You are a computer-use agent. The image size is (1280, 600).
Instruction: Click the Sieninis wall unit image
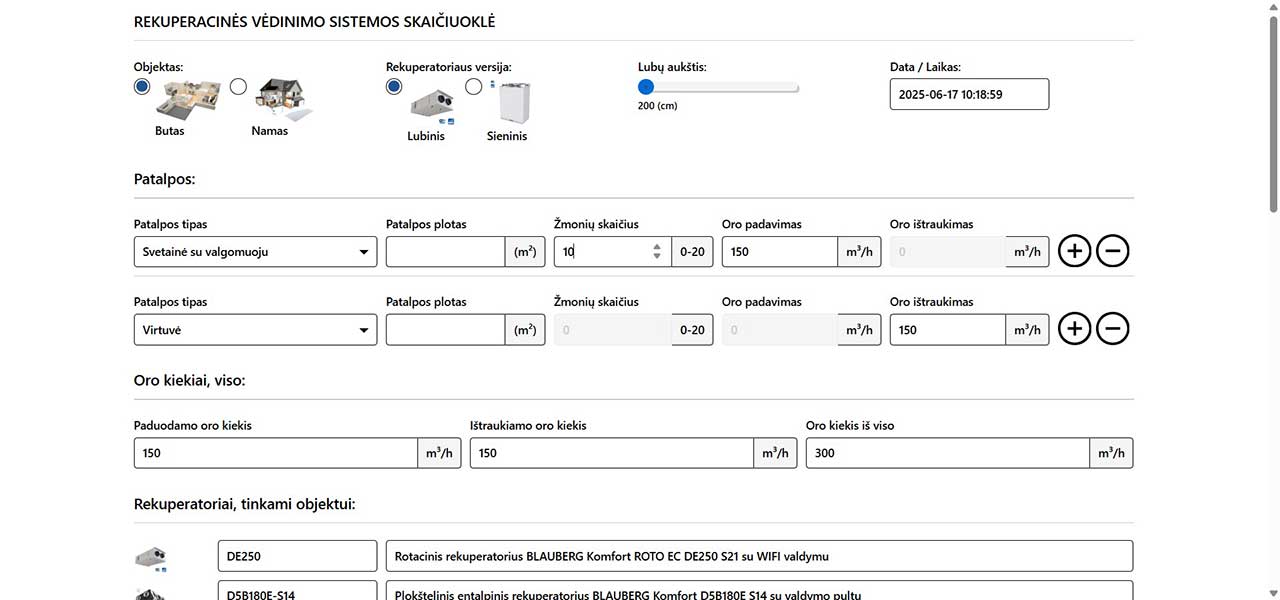point(511,102)
